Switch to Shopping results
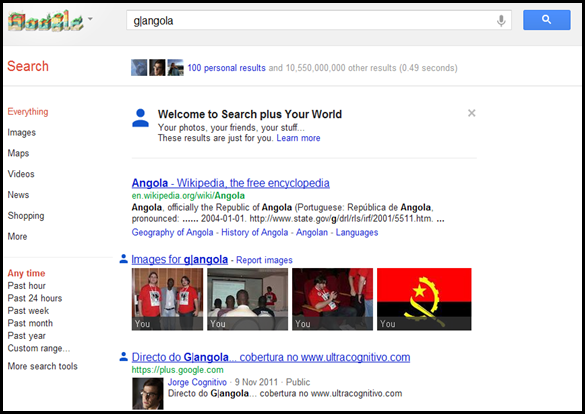Viewport: 585px width, 414px height. pos(26,216)
